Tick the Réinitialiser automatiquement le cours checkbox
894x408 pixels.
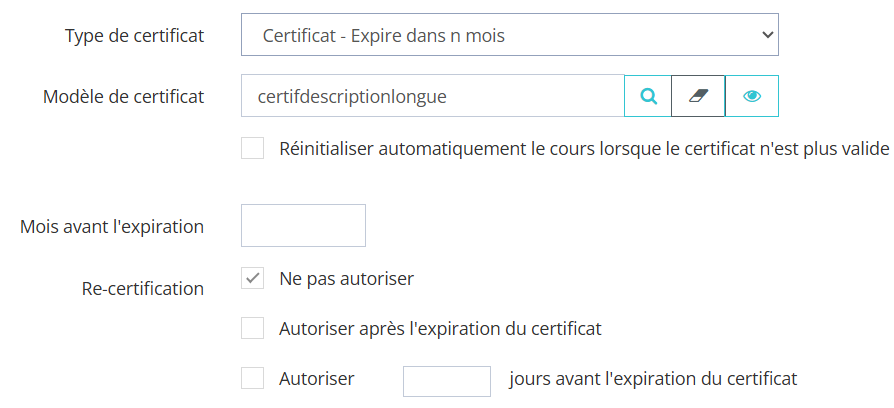[253, 149]
